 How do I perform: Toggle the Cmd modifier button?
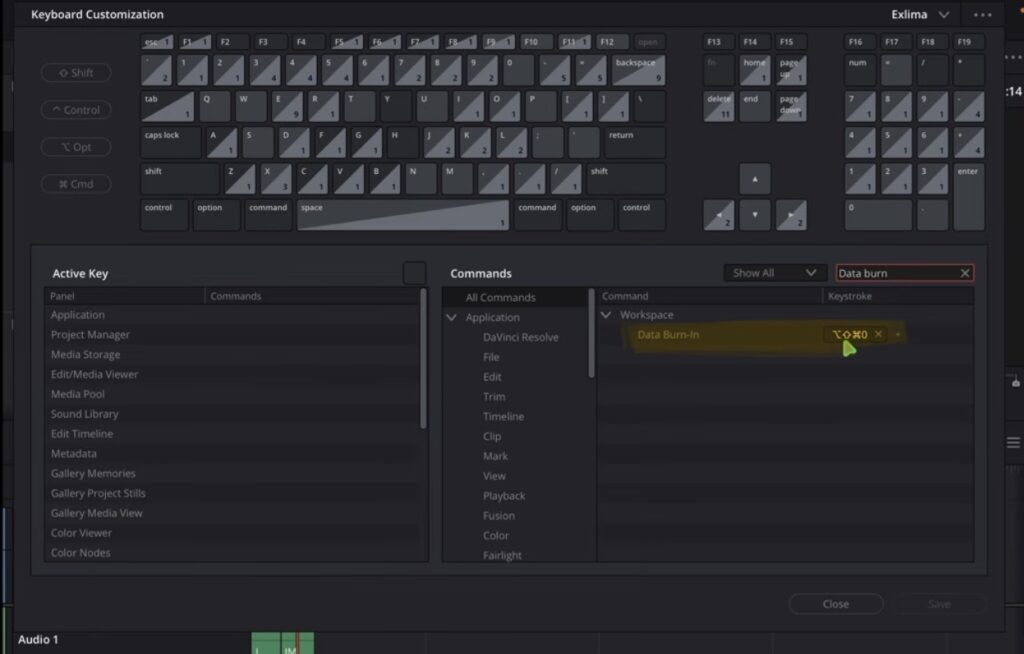(76, 184)
